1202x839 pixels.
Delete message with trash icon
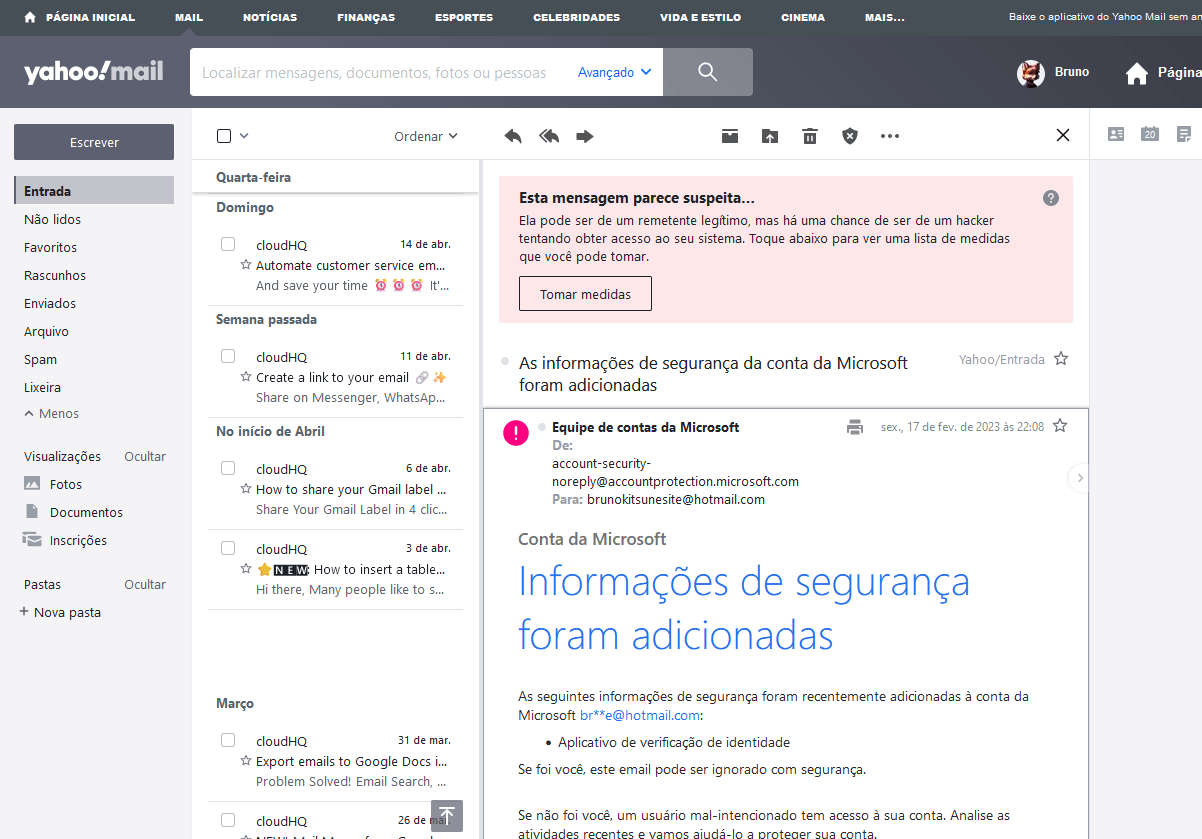tap(810, 136)
